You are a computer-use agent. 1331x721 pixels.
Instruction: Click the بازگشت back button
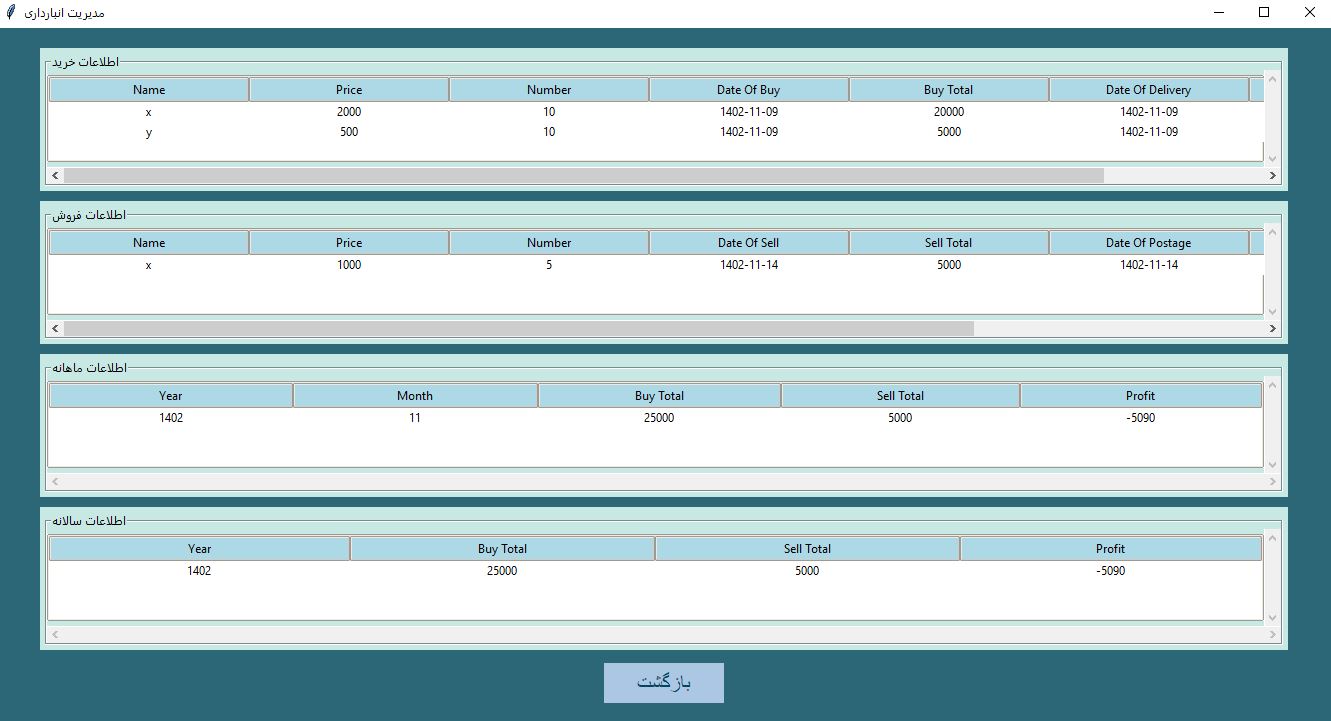(663, 683)
